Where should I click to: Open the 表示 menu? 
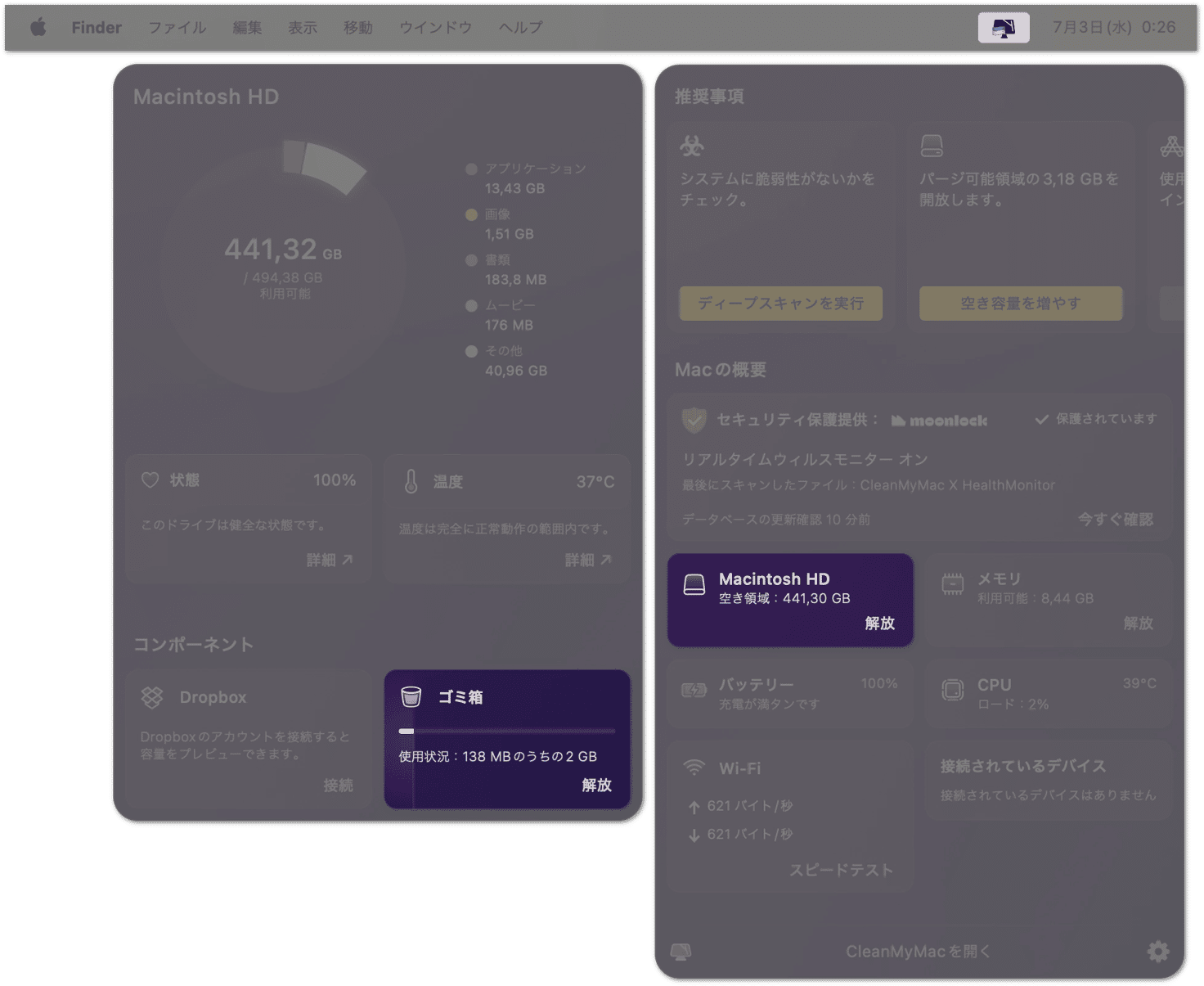tap(303, 28)
